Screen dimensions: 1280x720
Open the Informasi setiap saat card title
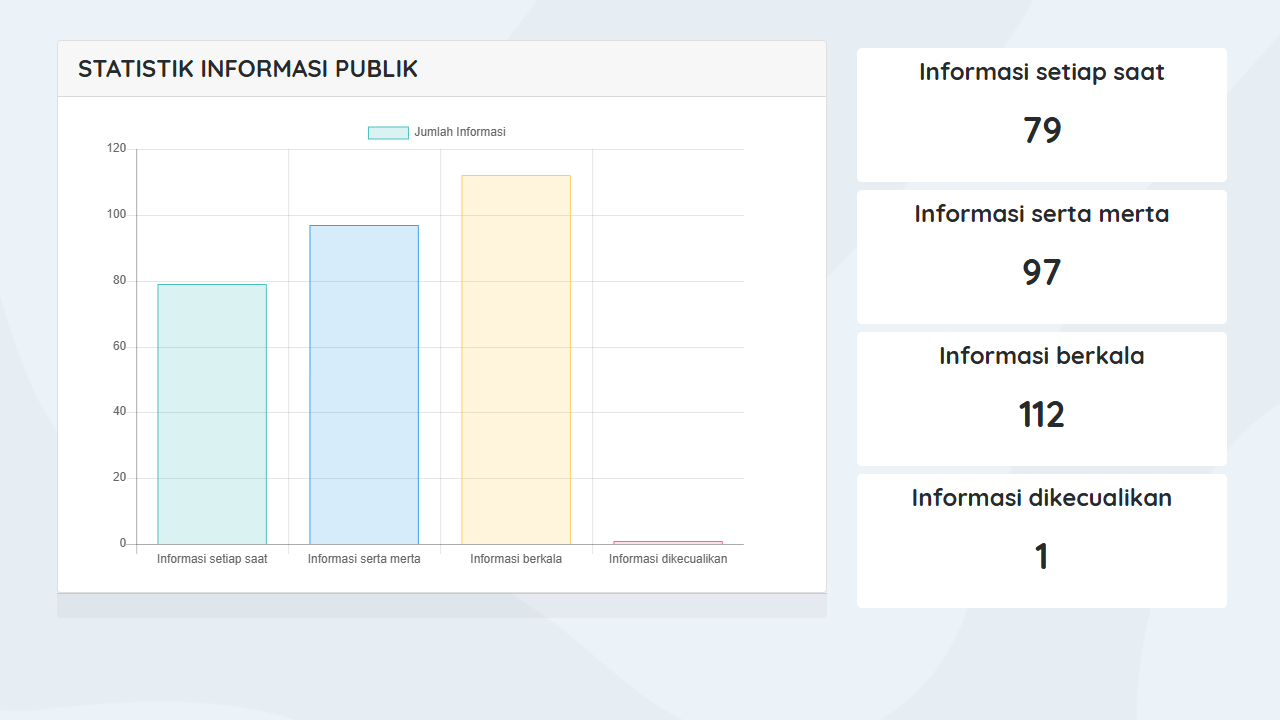pos(1041,72)
